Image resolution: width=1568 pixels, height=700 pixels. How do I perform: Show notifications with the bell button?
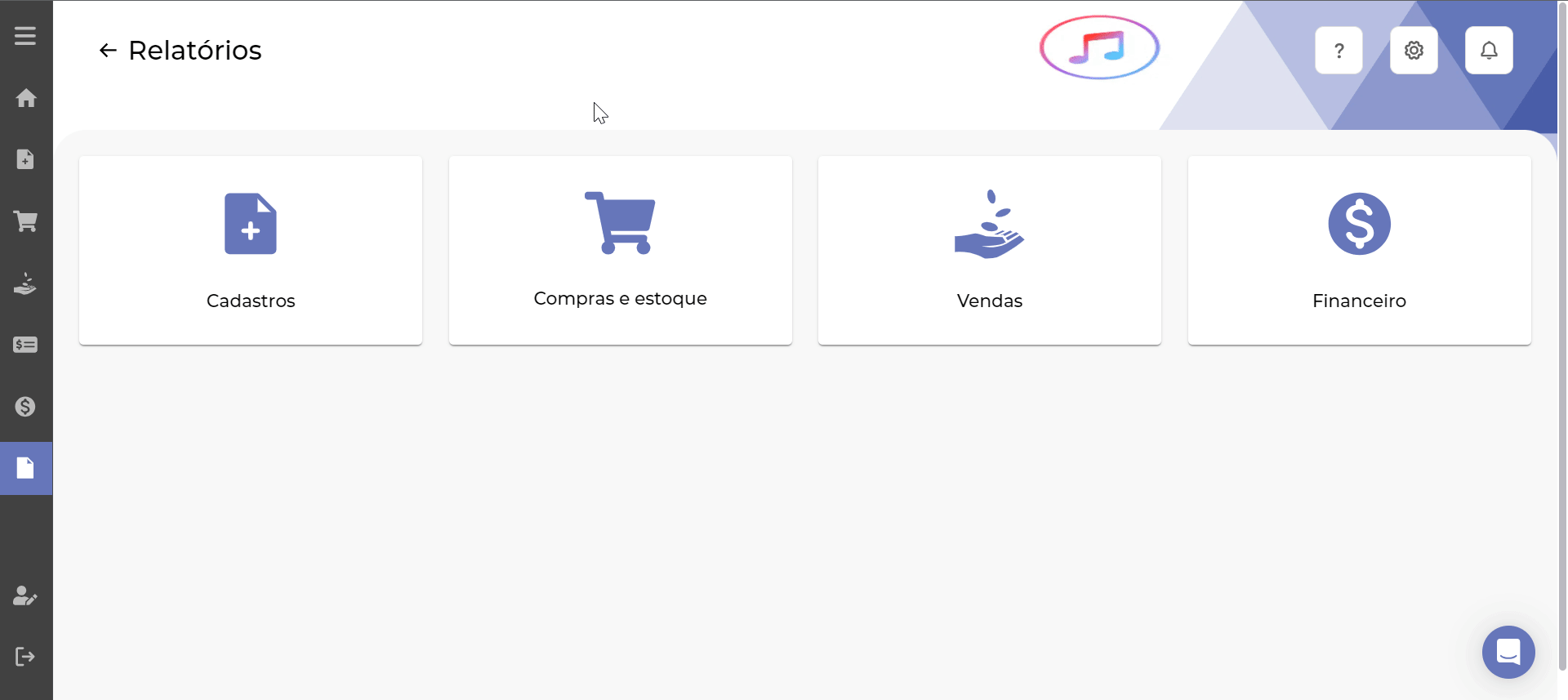coord(1489,51)
